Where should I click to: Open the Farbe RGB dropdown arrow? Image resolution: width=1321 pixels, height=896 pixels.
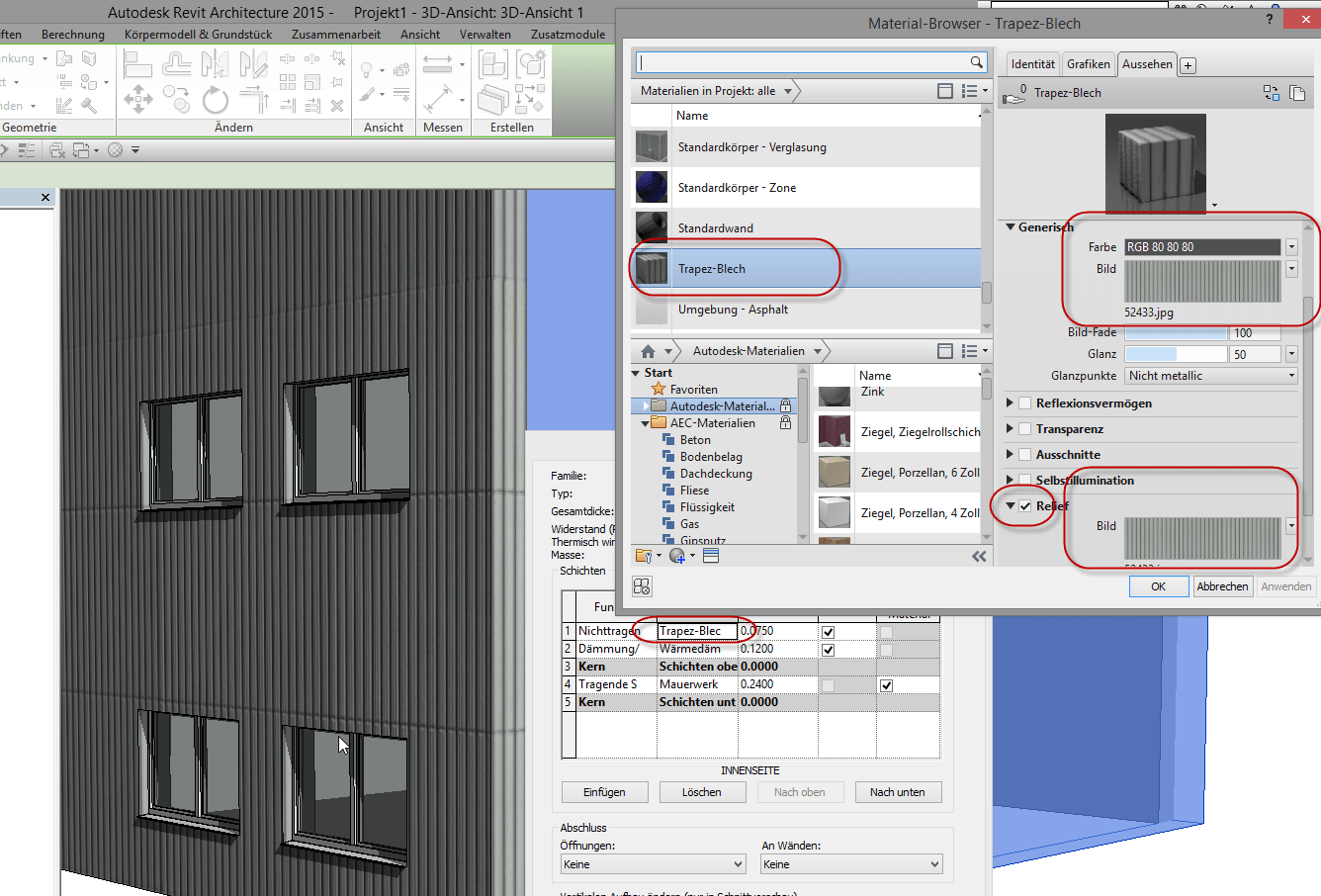1291,247
